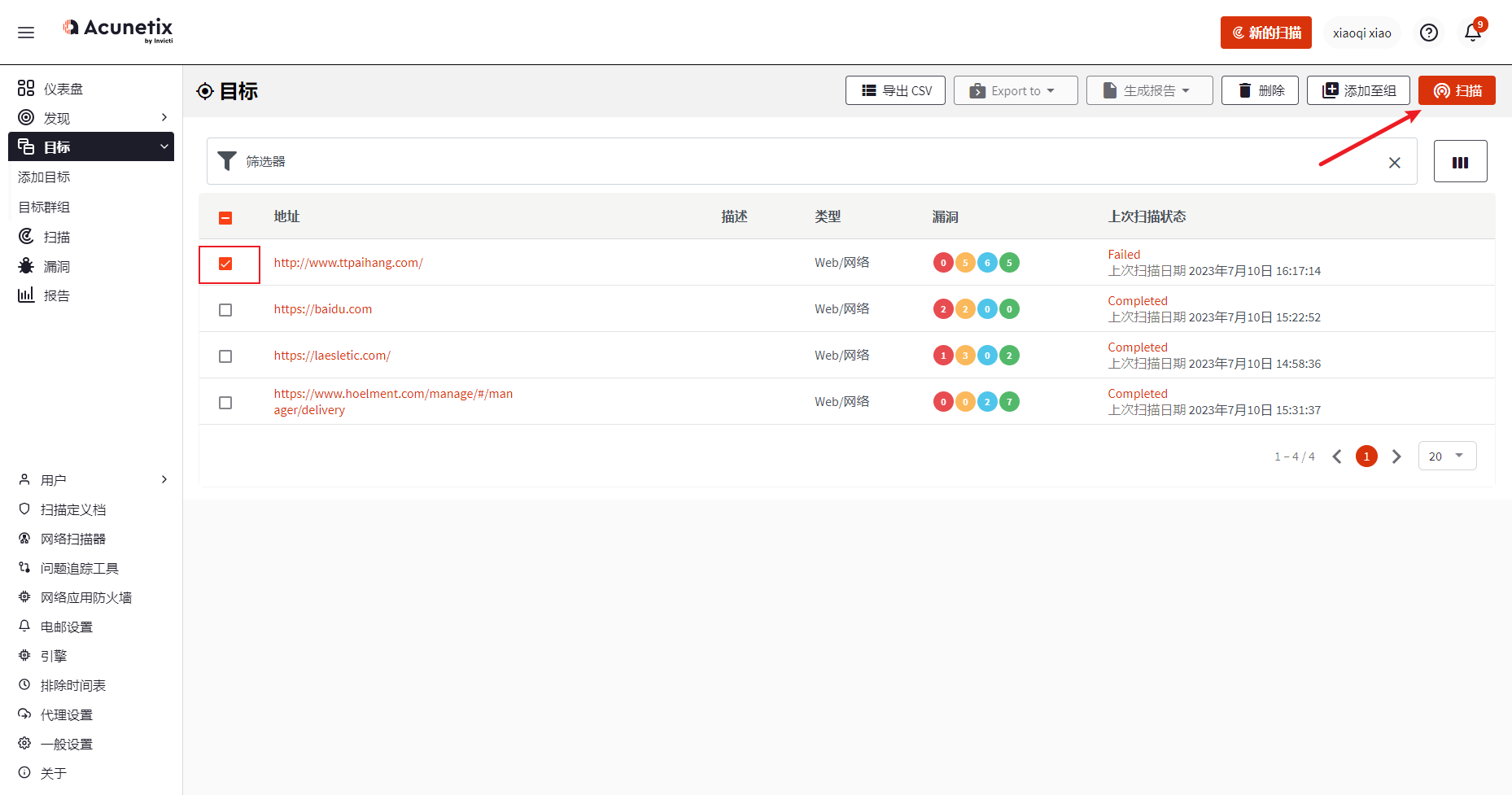The width and height of the screenshot is (1512, 795).
Task: Open the https://baidu.com link
Action: pyautogui.click(x=323, y=308)
